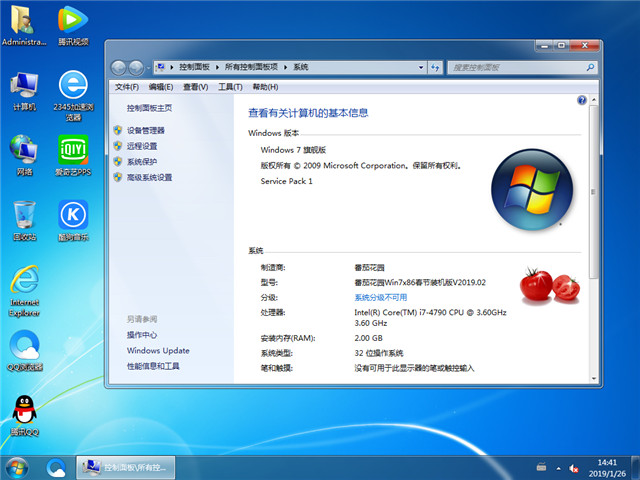Screen dimensions: 640x480
Task: Click the refresh button next to address bar
Action: point(435,67)
